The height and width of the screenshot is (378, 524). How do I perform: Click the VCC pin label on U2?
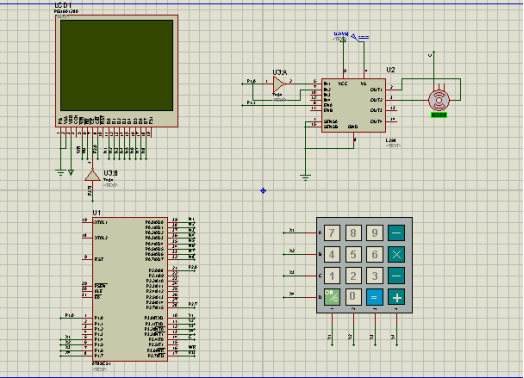coord(343,84)
